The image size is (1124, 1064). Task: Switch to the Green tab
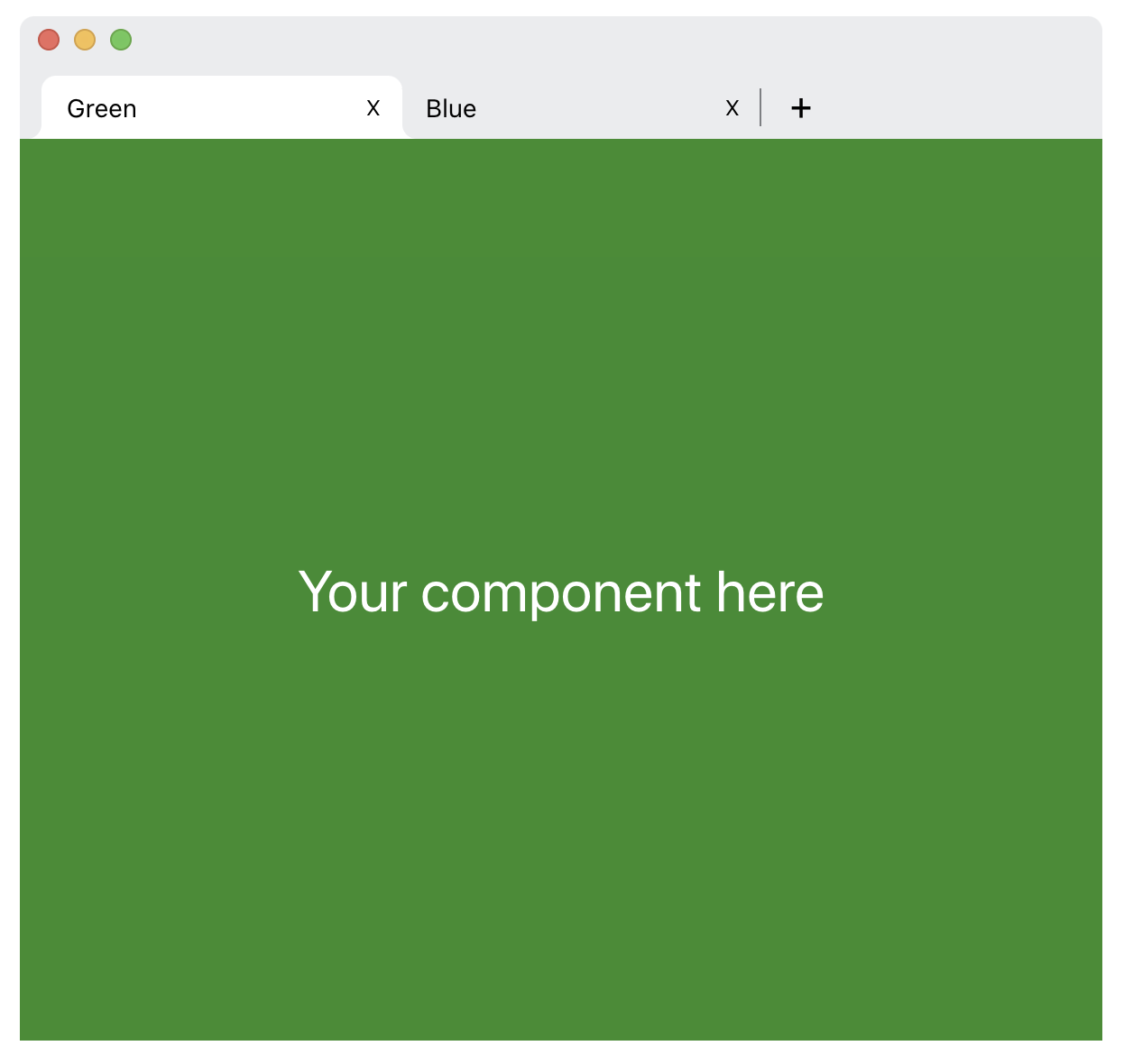tap(221, 108)
